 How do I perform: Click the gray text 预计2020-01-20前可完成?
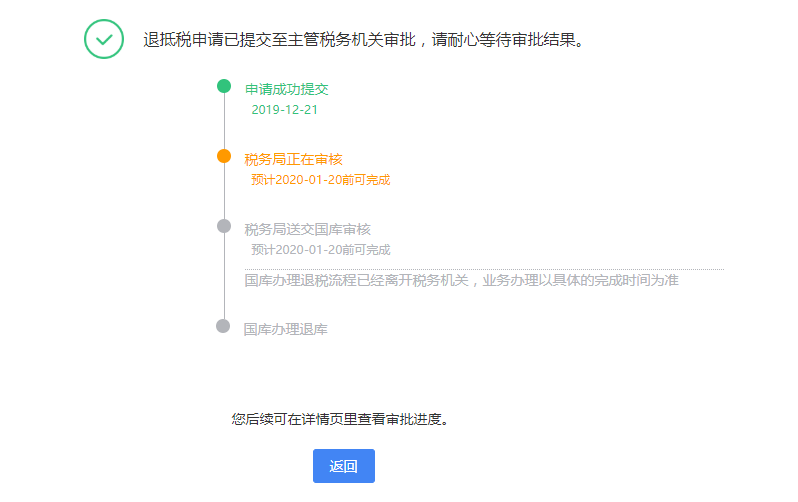(321, 250)
